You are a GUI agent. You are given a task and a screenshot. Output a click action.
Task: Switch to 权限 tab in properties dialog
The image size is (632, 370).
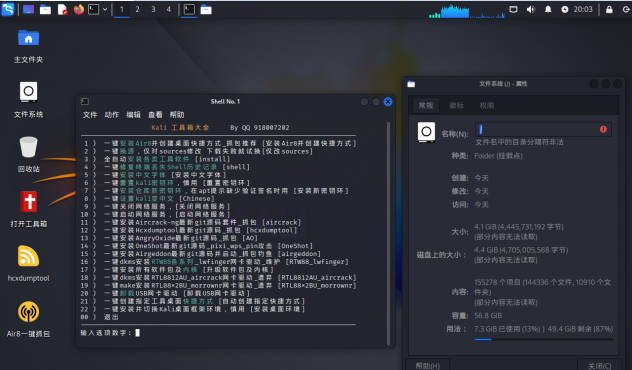pos(487,106)
